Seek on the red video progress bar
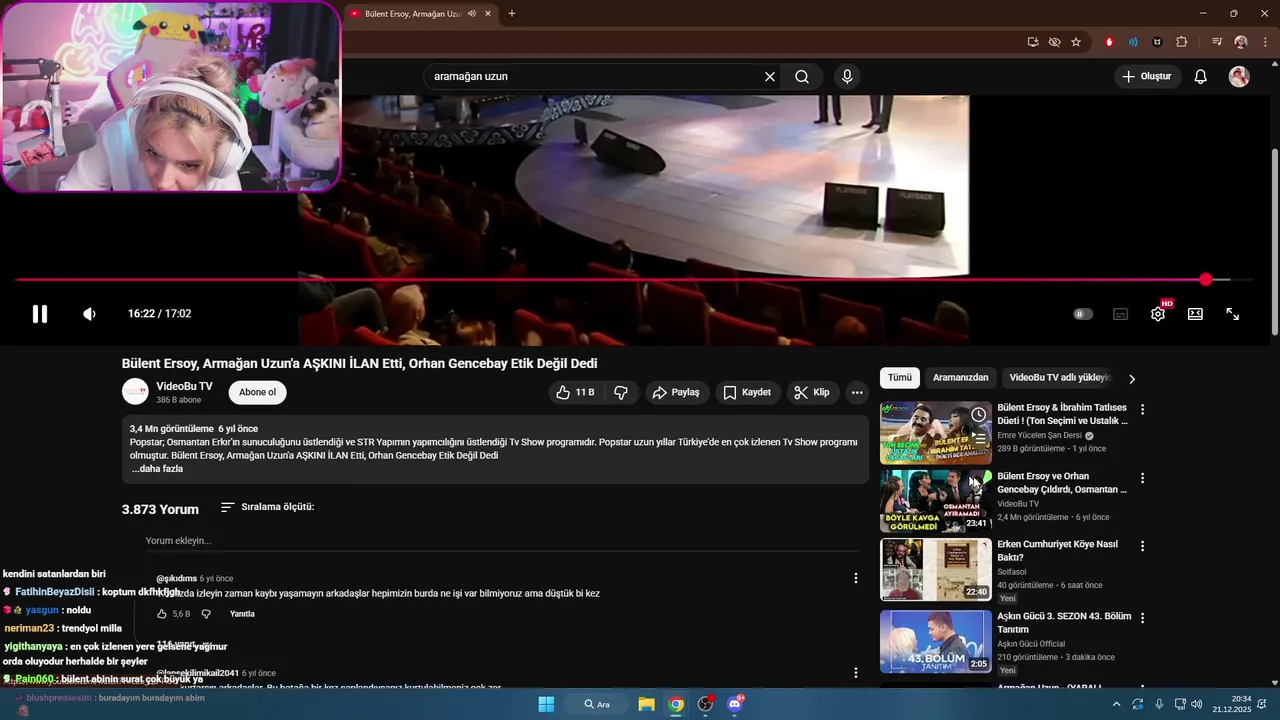Image resolution: width=1280 pixels, height=720 pixels. 636,280
